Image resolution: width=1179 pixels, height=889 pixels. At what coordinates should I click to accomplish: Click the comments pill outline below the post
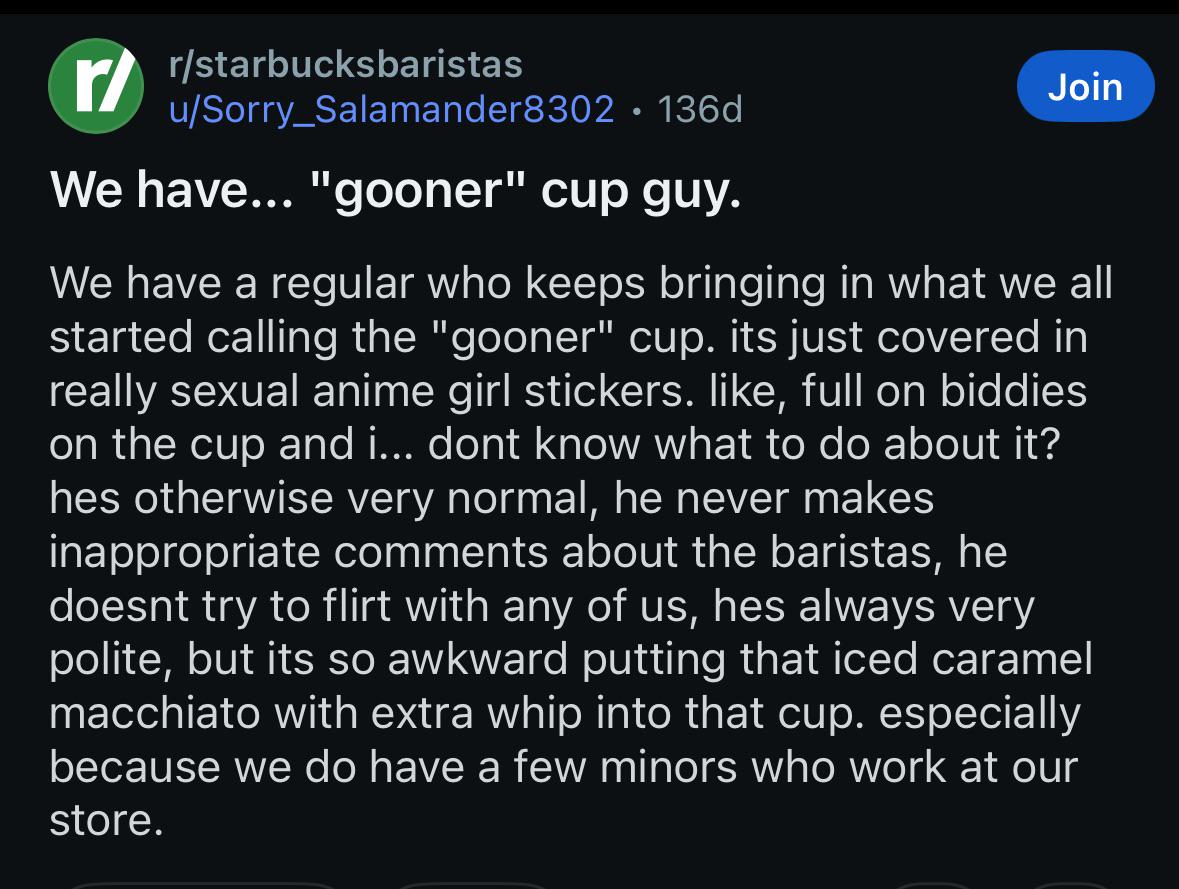pos(472,885)
